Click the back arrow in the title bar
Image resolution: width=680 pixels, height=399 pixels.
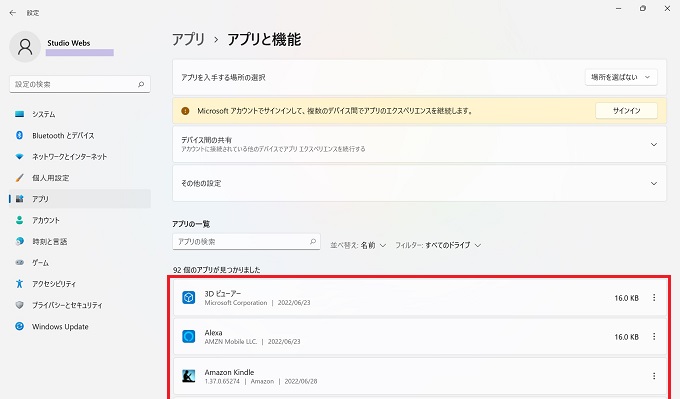[13, 13]
